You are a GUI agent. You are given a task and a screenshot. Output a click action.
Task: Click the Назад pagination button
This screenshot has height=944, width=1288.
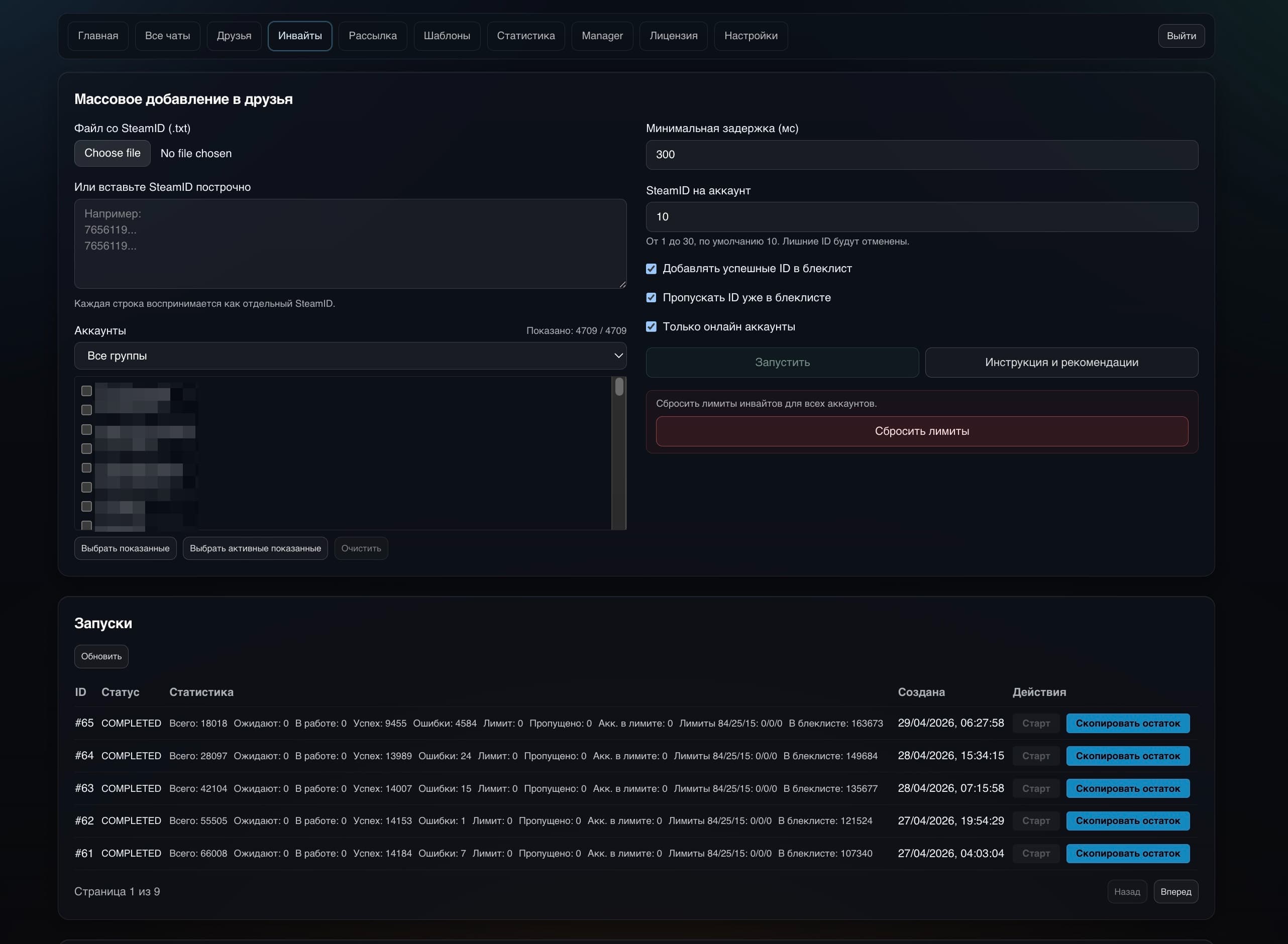(1127, 892)
